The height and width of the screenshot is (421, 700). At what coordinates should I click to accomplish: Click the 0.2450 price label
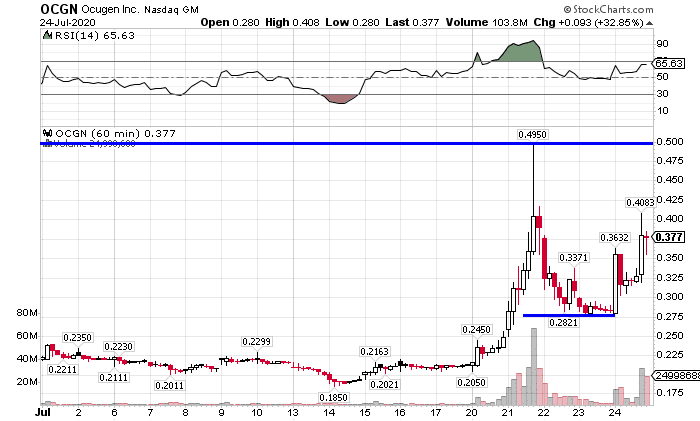coord(476,329)
